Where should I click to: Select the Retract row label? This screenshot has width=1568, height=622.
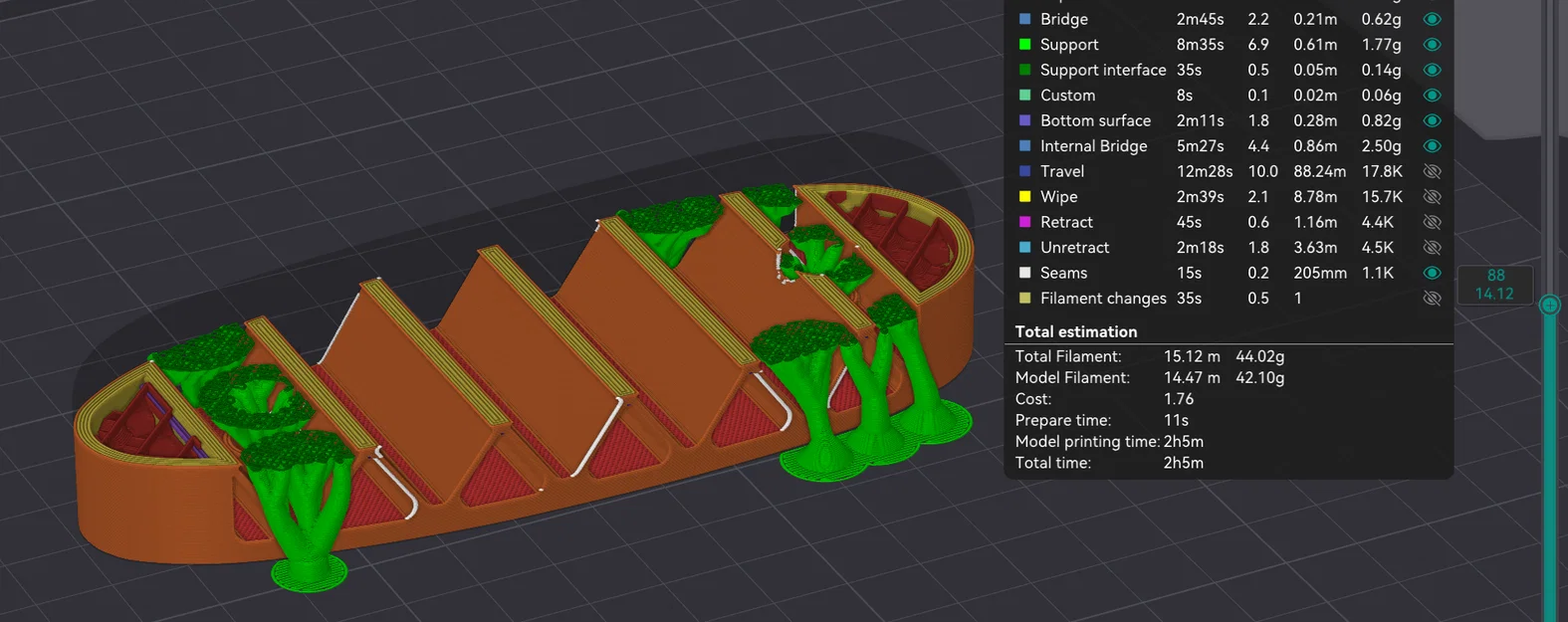tap(1066, 222)
